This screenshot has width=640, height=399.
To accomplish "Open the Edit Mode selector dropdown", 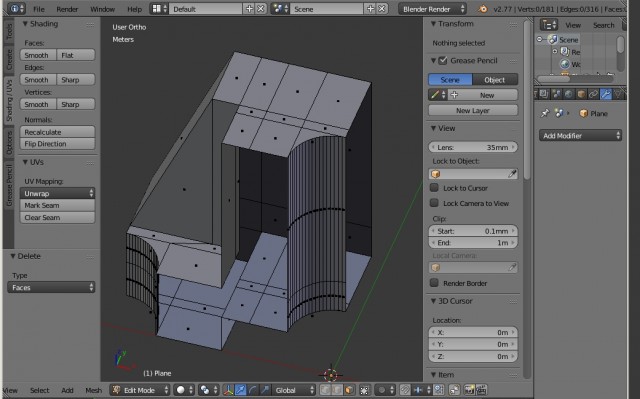I will [140, 390].
